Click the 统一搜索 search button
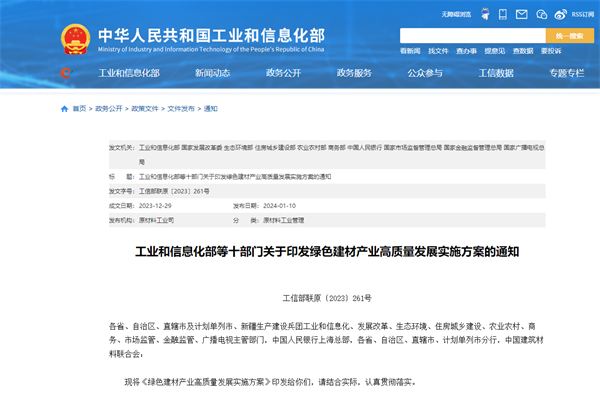600x395 pixels. (x=570, y=36)
